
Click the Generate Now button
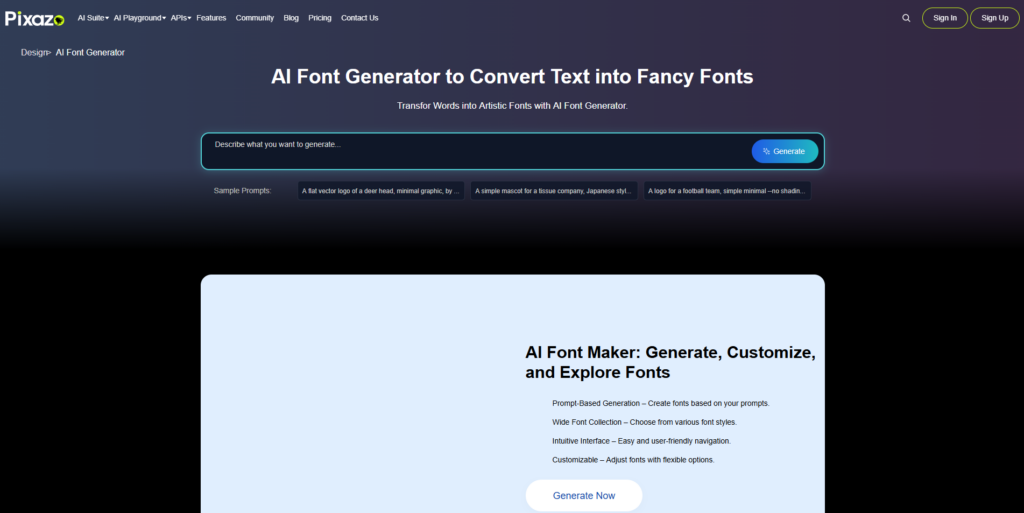point(584,495)
